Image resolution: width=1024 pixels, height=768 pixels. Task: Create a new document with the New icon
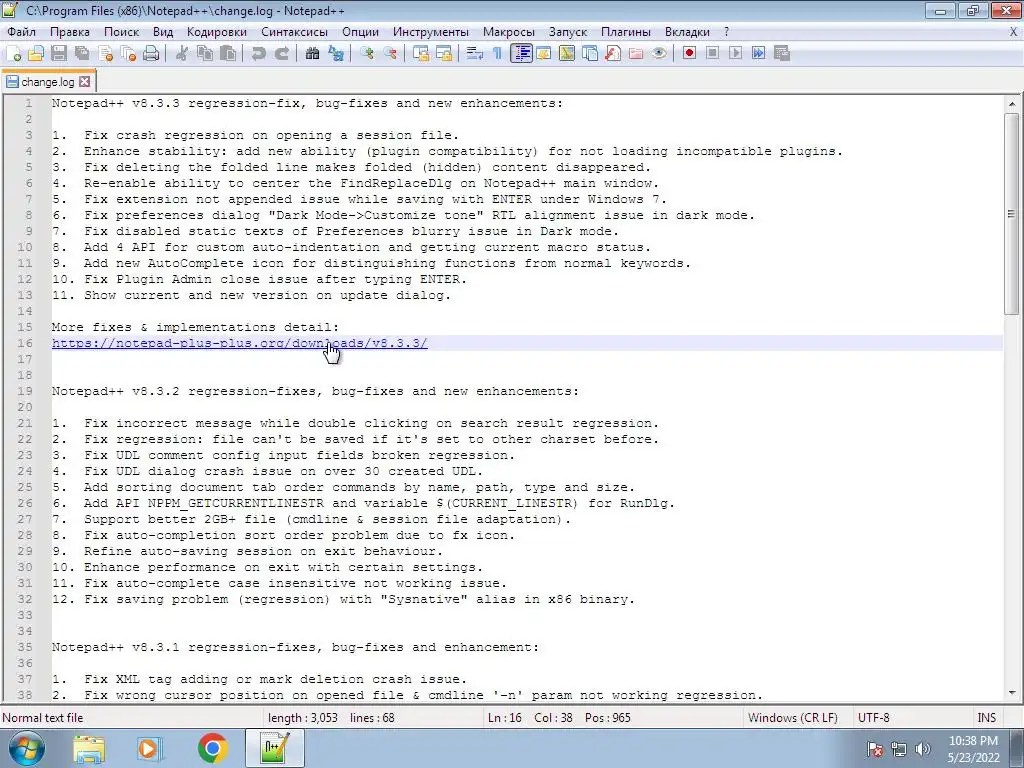click(x=14, y=54)
